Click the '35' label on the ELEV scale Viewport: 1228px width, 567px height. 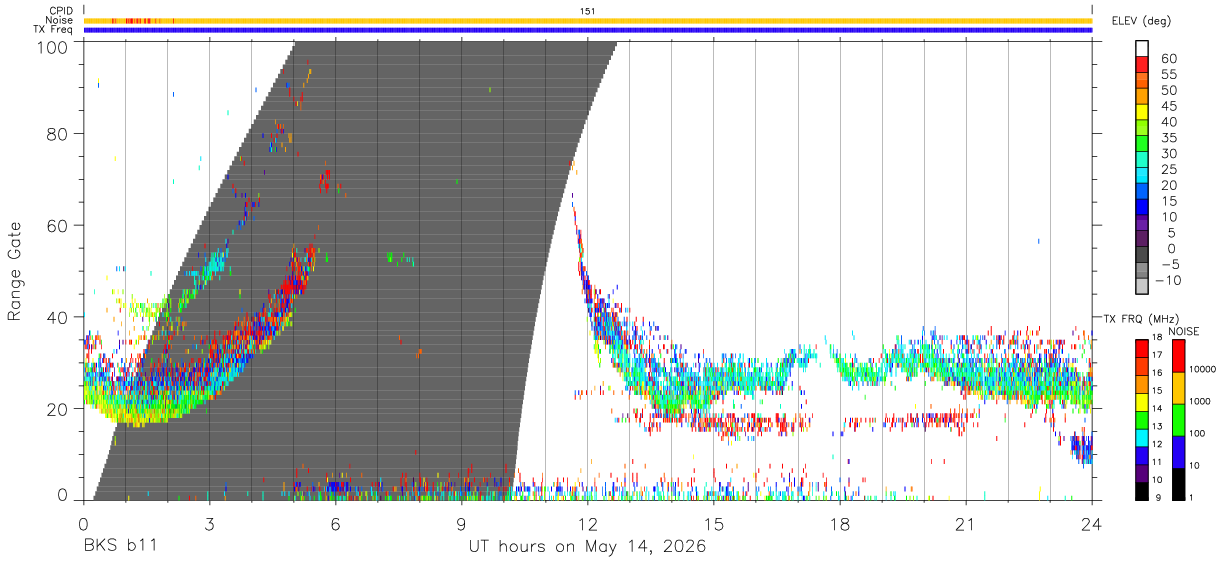click(1167, 138)
